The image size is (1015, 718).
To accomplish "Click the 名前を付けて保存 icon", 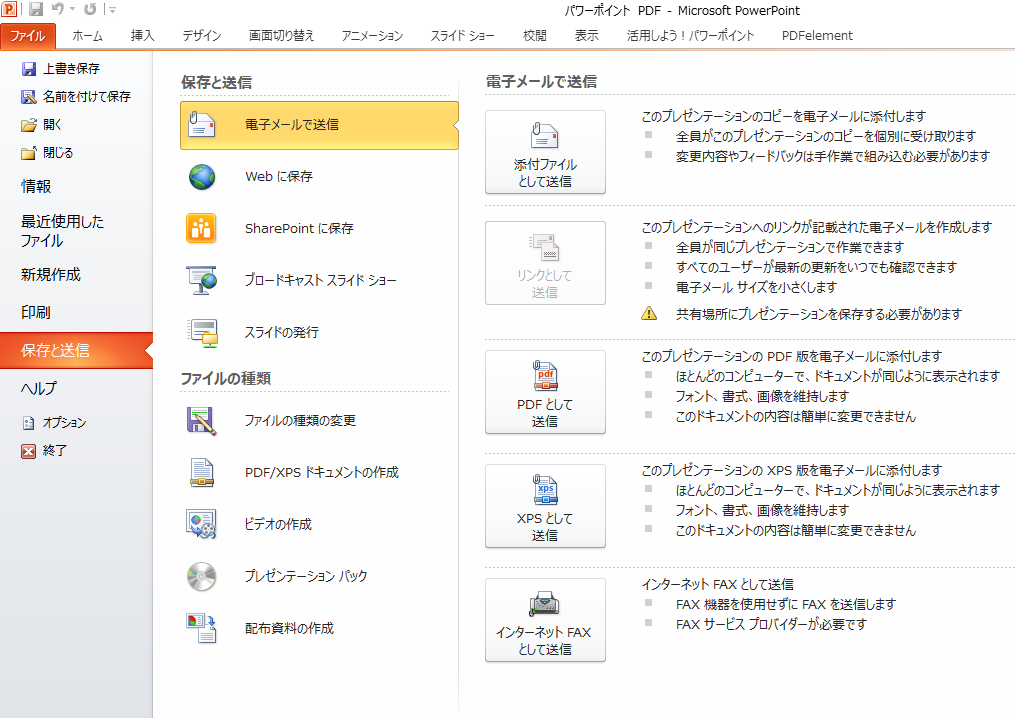I will 28,96.
